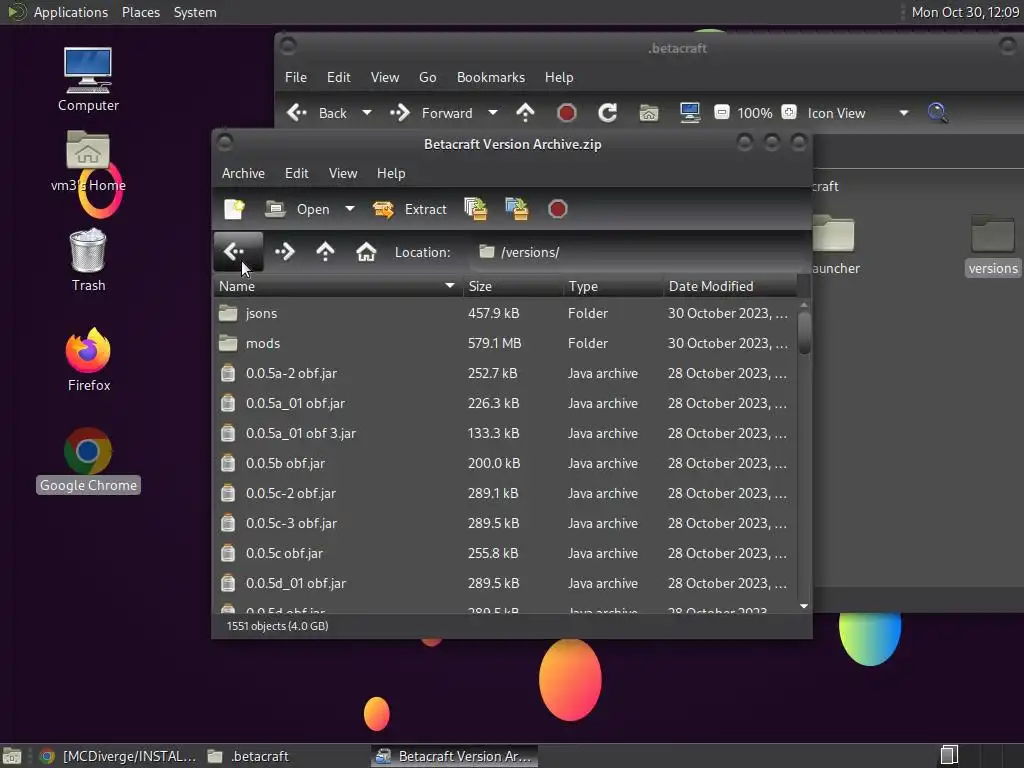
Task: Open File menu in .betacraft window
Action: 296,77
